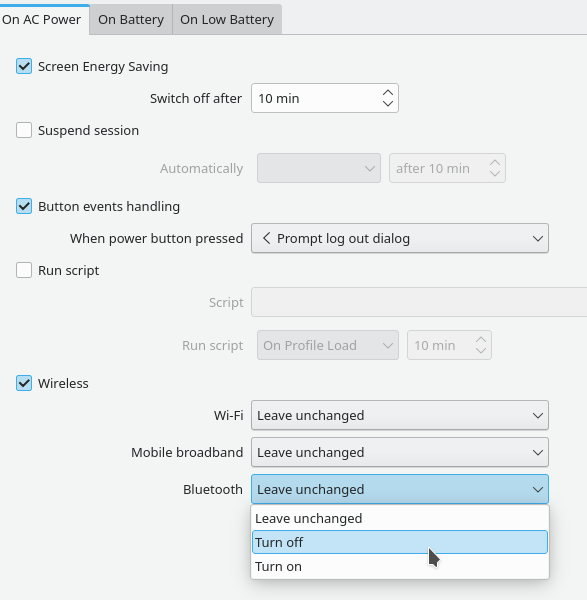This screenshot has width=587, height=600.
Task: Click the Switch off after 10 min field
Action: pyautogui.click(x=324, y=98)
